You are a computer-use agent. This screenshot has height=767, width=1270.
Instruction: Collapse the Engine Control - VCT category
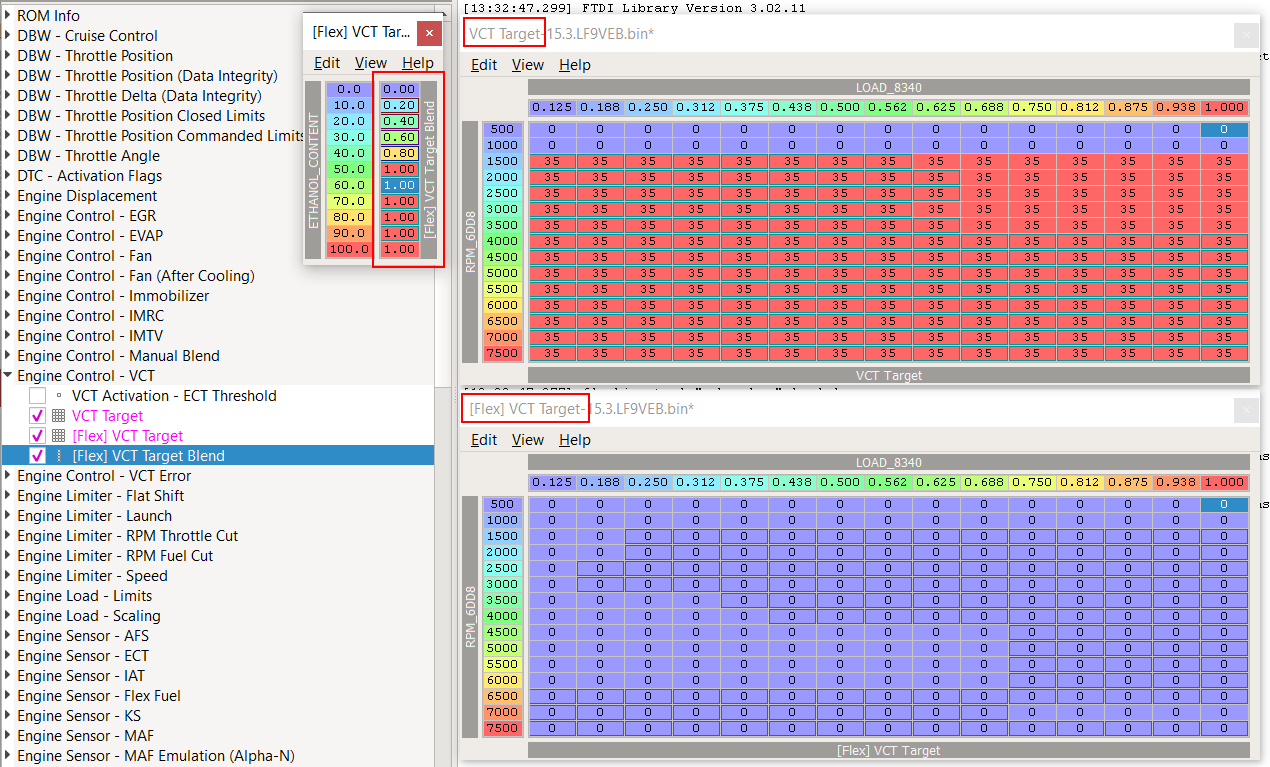pos(8,376)
